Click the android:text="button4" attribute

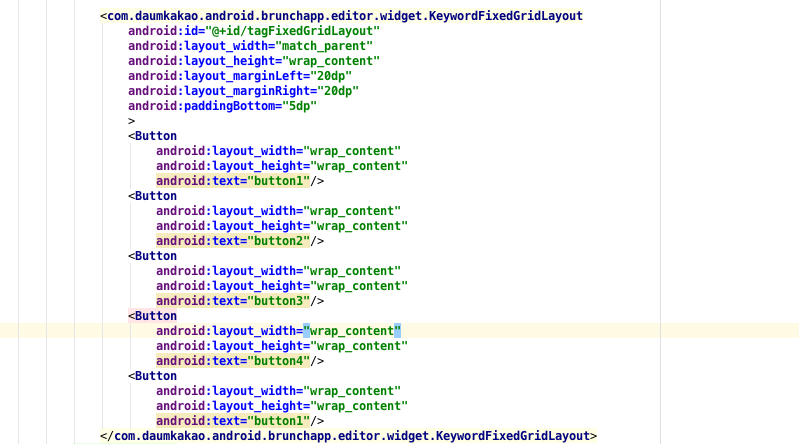pos(233,361)
